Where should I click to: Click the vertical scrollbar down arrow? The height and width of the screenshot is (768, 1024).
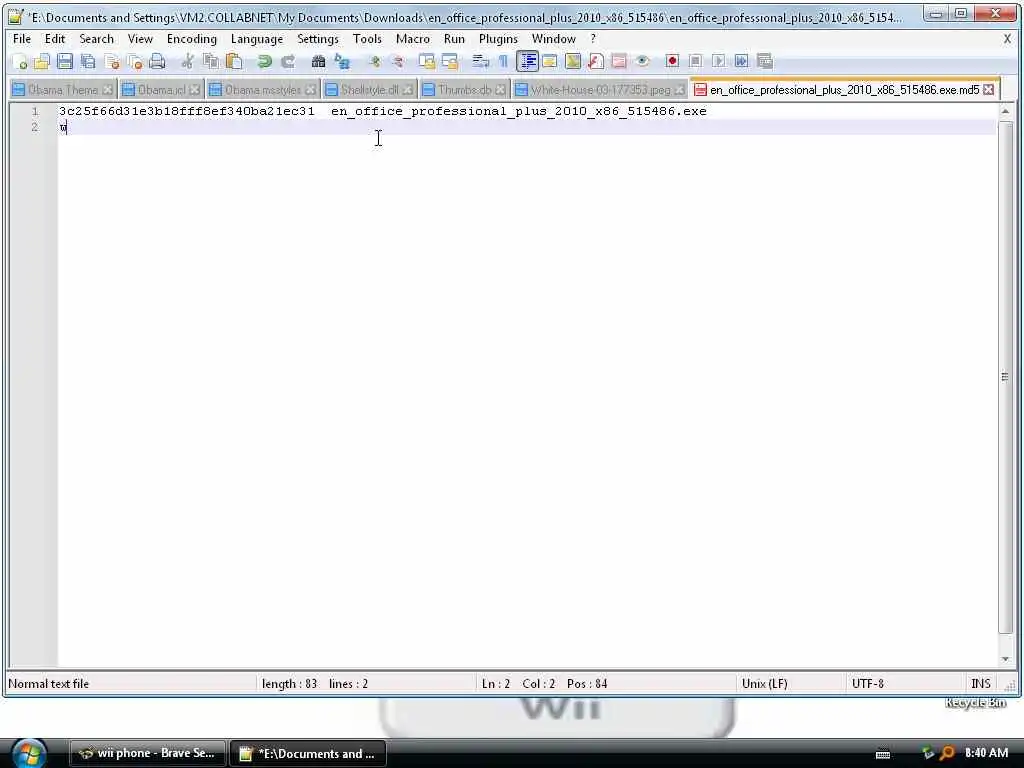pyautogui.click(x=1005, y=659)
